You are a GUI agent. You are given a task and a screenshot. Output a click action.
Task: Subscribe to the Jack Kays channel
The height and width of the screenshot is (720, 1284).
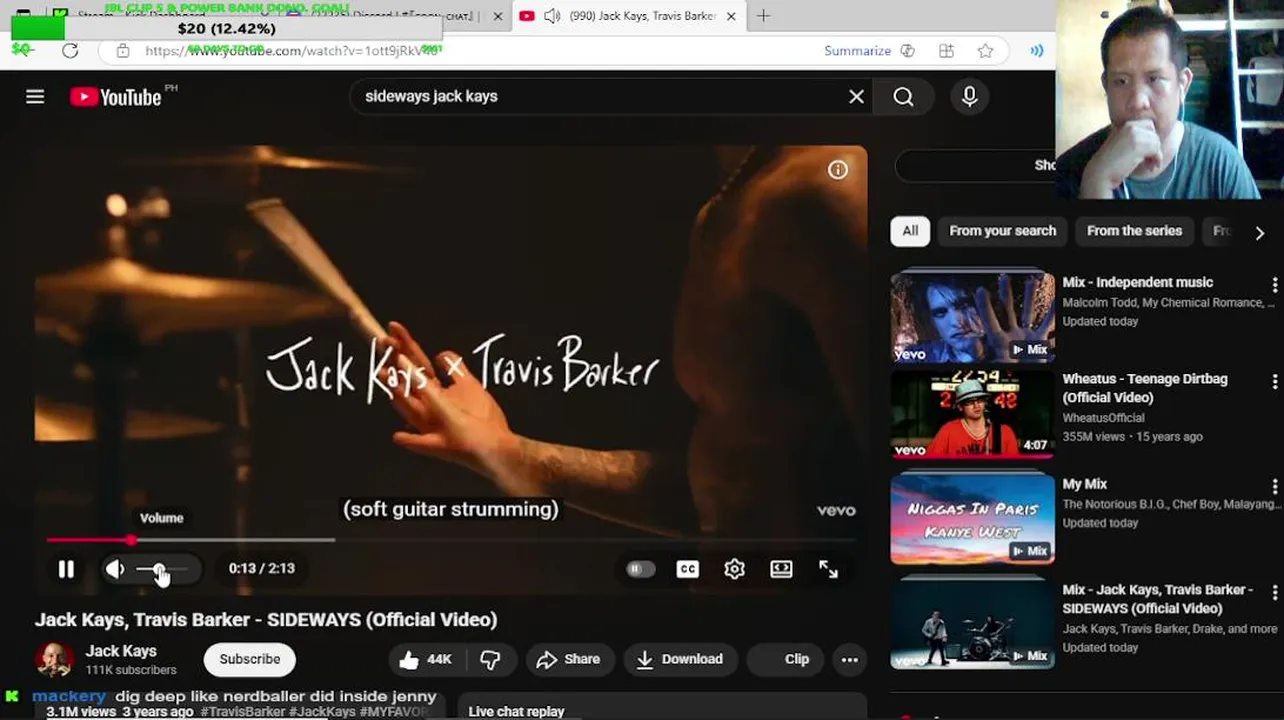(250, 659)
